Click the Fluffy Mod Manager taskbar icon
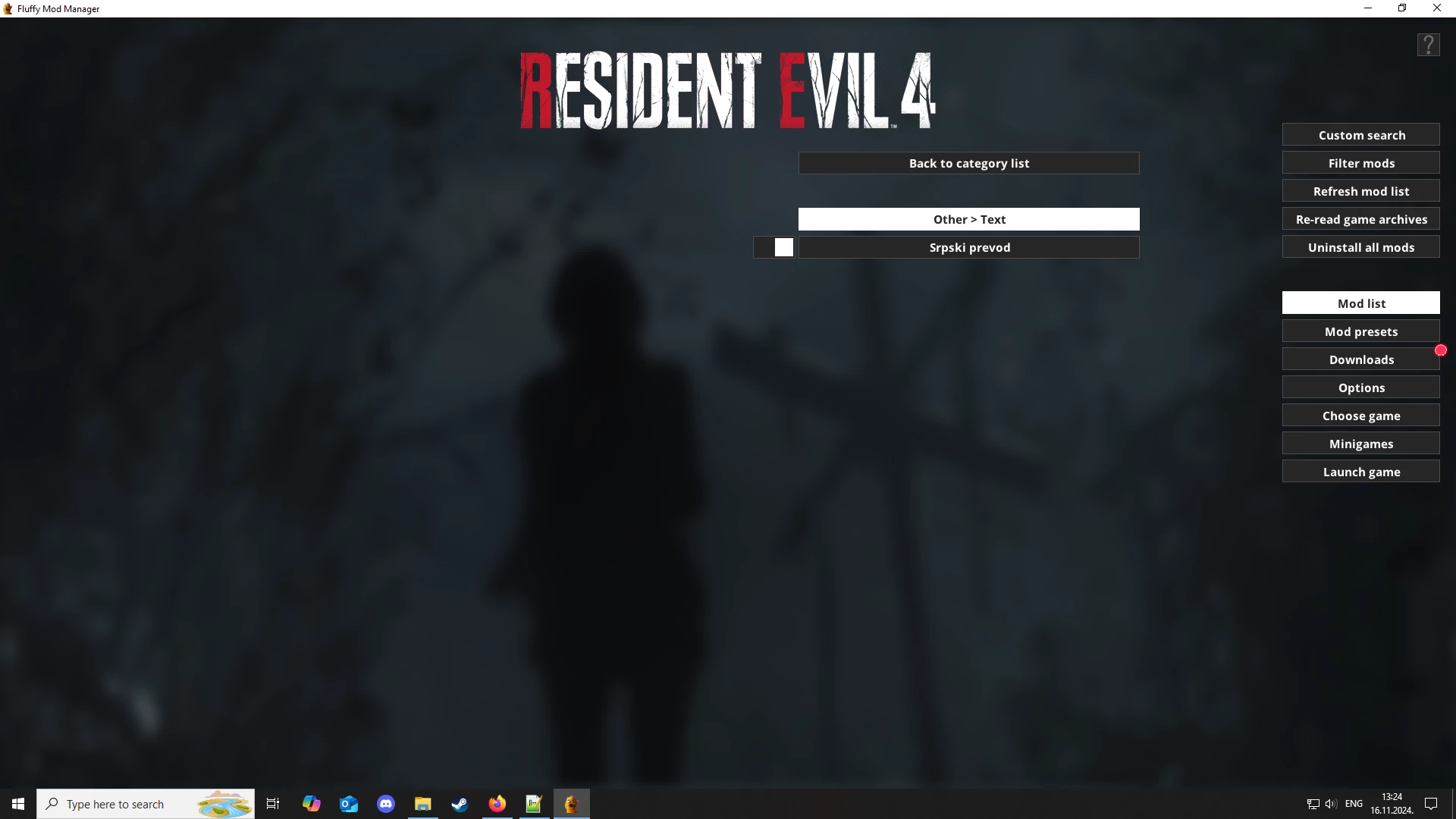This screenshot has height=819, width=1456. (571, 804)
